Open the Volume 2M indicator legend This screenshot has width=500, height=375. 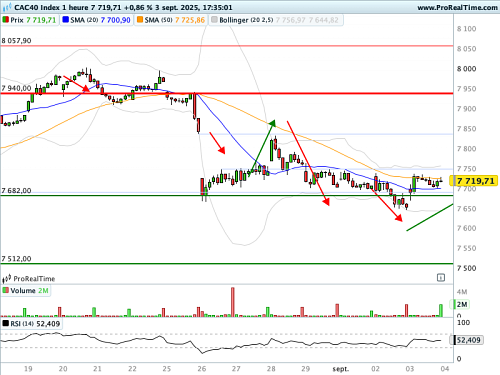point(26,291)
